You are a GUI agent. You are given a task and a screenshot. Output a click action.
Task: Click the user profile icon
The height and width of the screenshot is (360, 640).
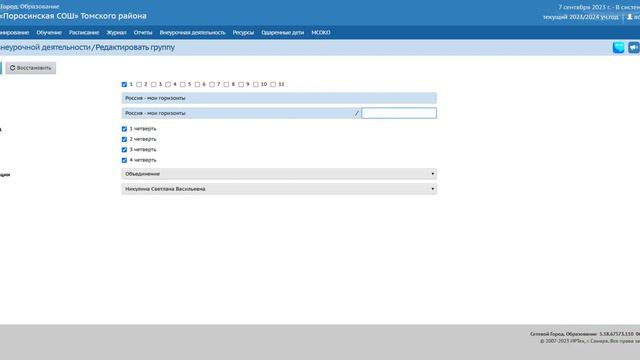(629, 17)
